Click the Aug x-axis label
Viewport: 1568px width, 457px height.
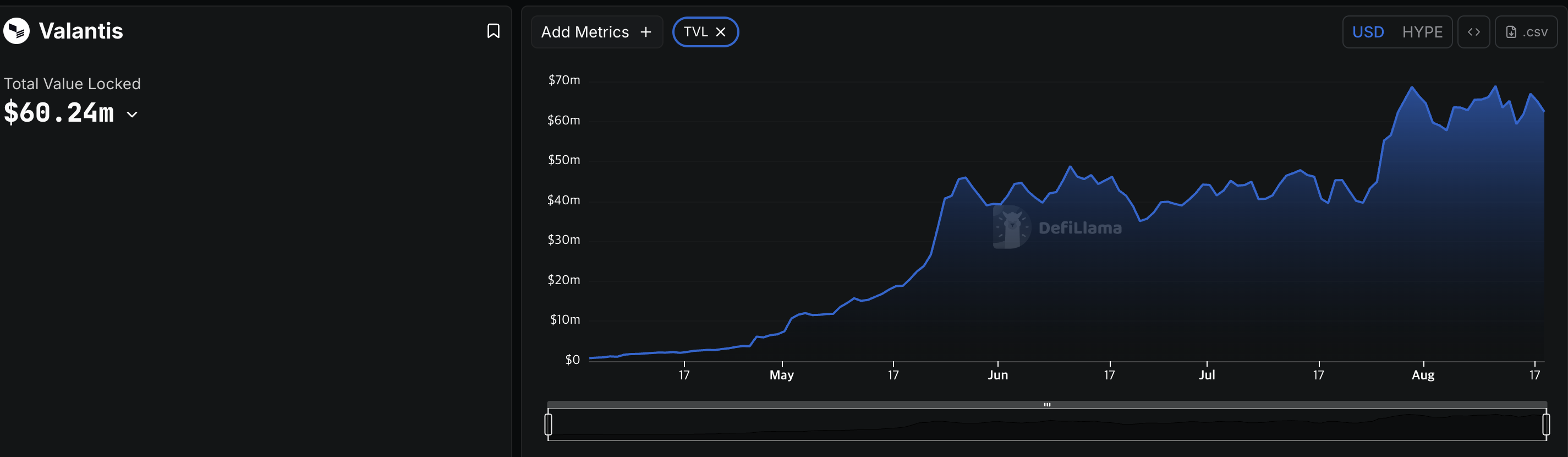coord(1423,375)
